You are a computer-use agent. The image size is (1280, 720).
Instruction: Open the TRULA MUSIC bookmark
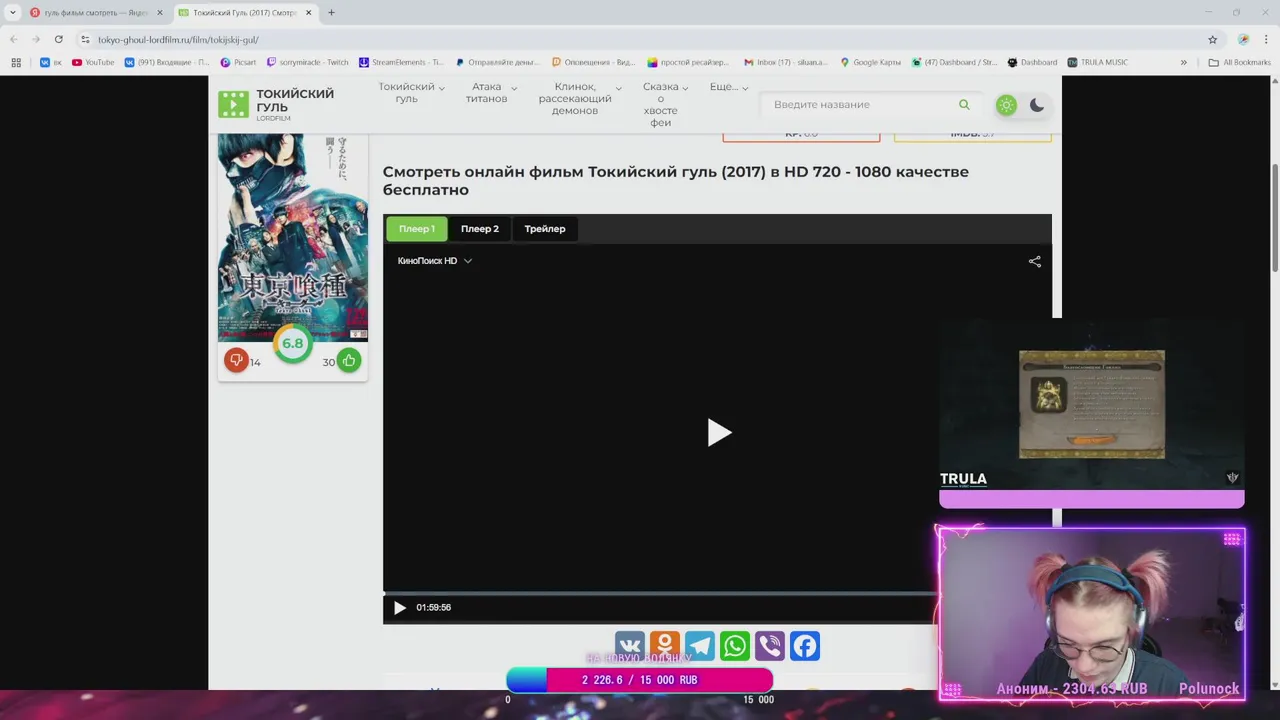[x=1098, y=62]
